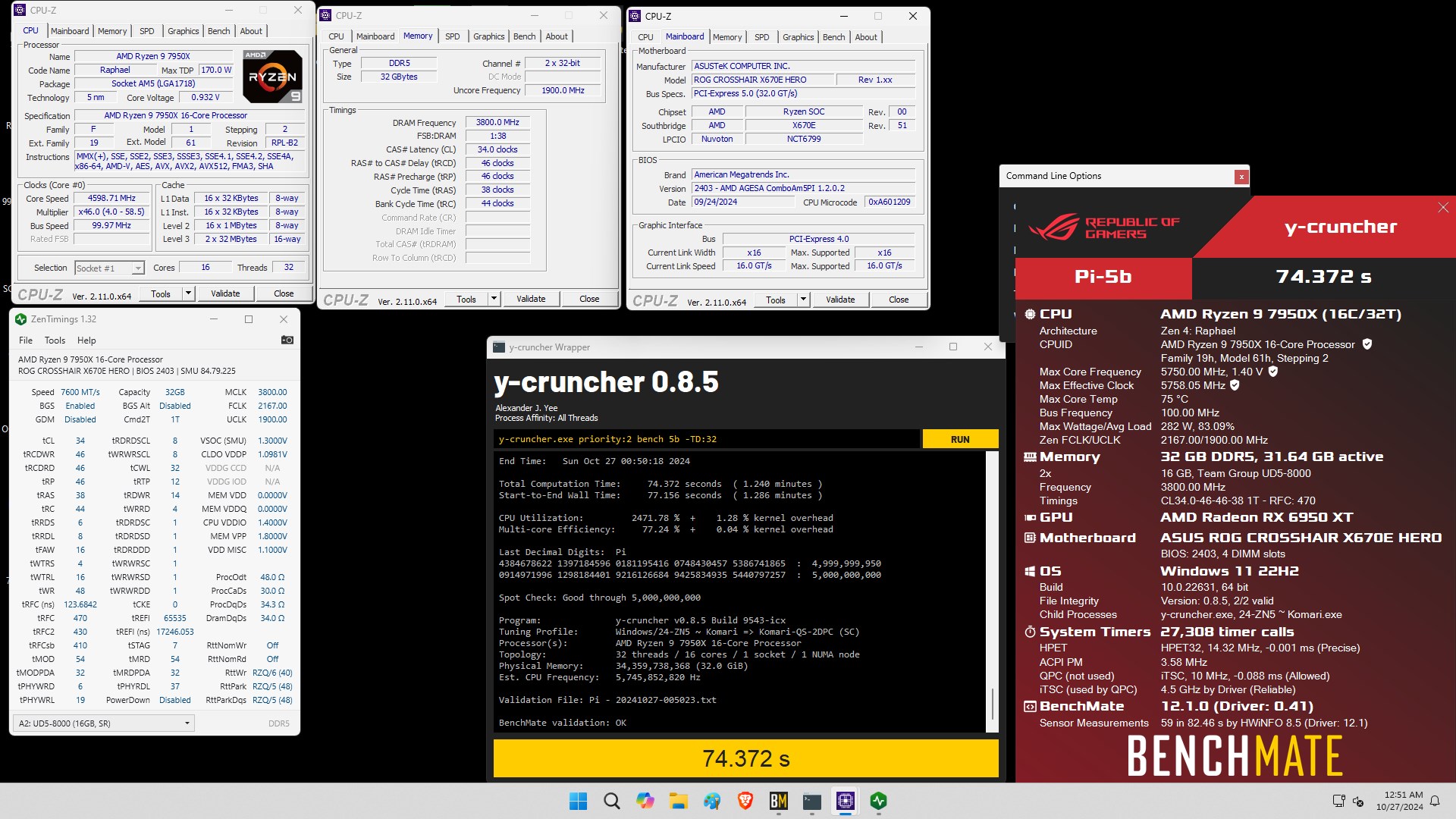The width and height of the screenshot is (1456, 819).
Task: Click the Memory section icon in BenchMate
Action: 1030,457
